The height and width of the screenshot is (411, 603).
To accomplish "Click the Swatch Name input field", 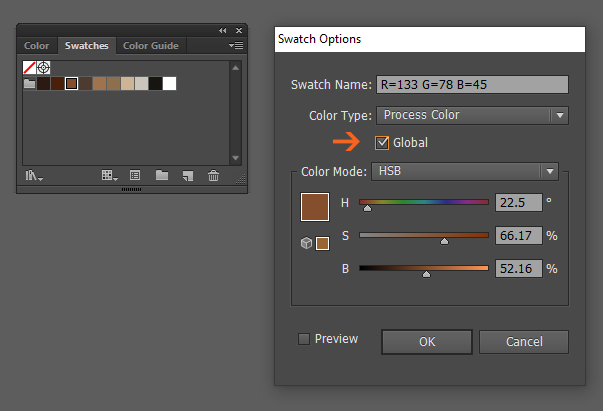I will [472, 85].
